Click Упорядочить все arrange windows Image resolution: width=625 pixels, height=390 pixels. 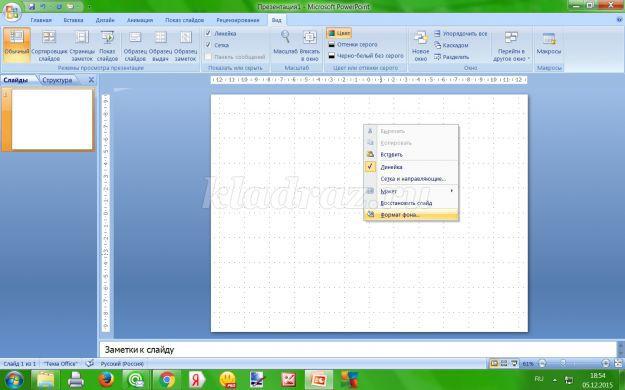click(x=460, y=34)
